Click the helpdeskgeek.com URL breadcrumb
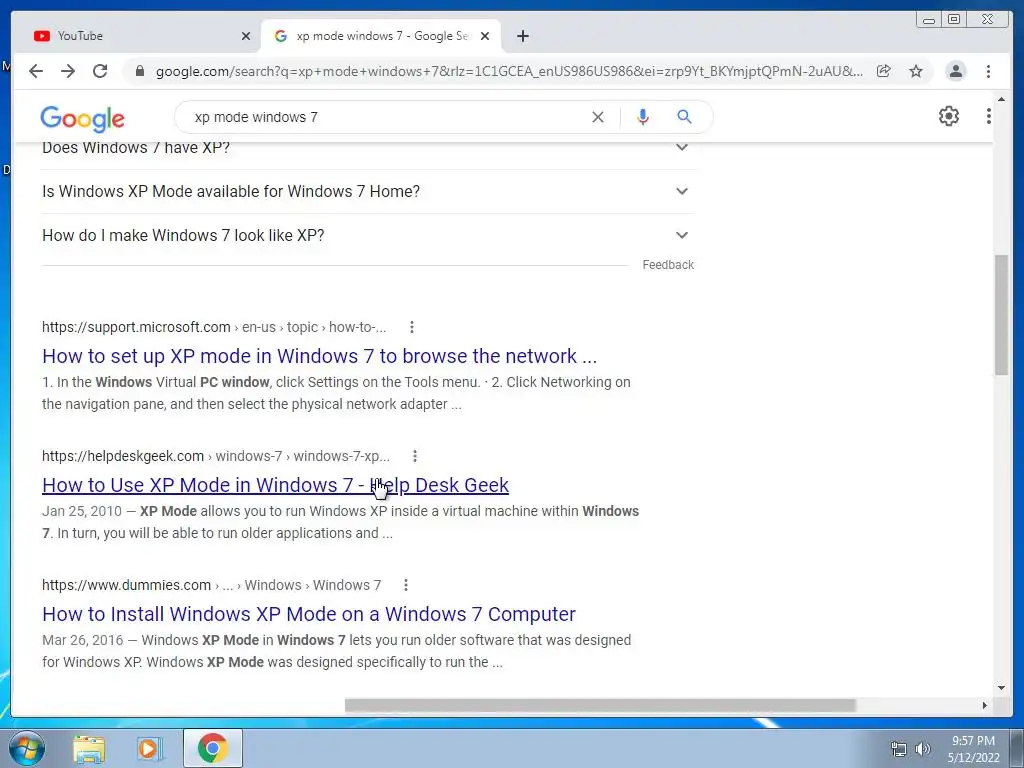Viewport: 1024px width, 768px height. 216,456
